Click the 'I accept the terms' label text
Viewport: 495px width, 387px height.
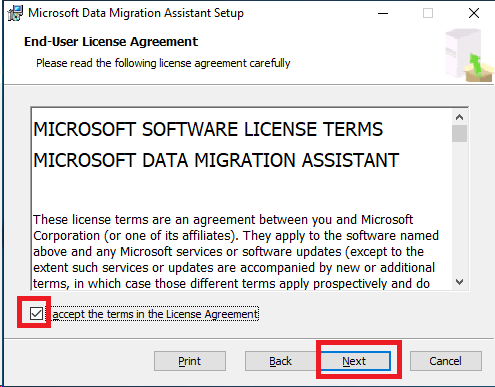coord(155,314)
